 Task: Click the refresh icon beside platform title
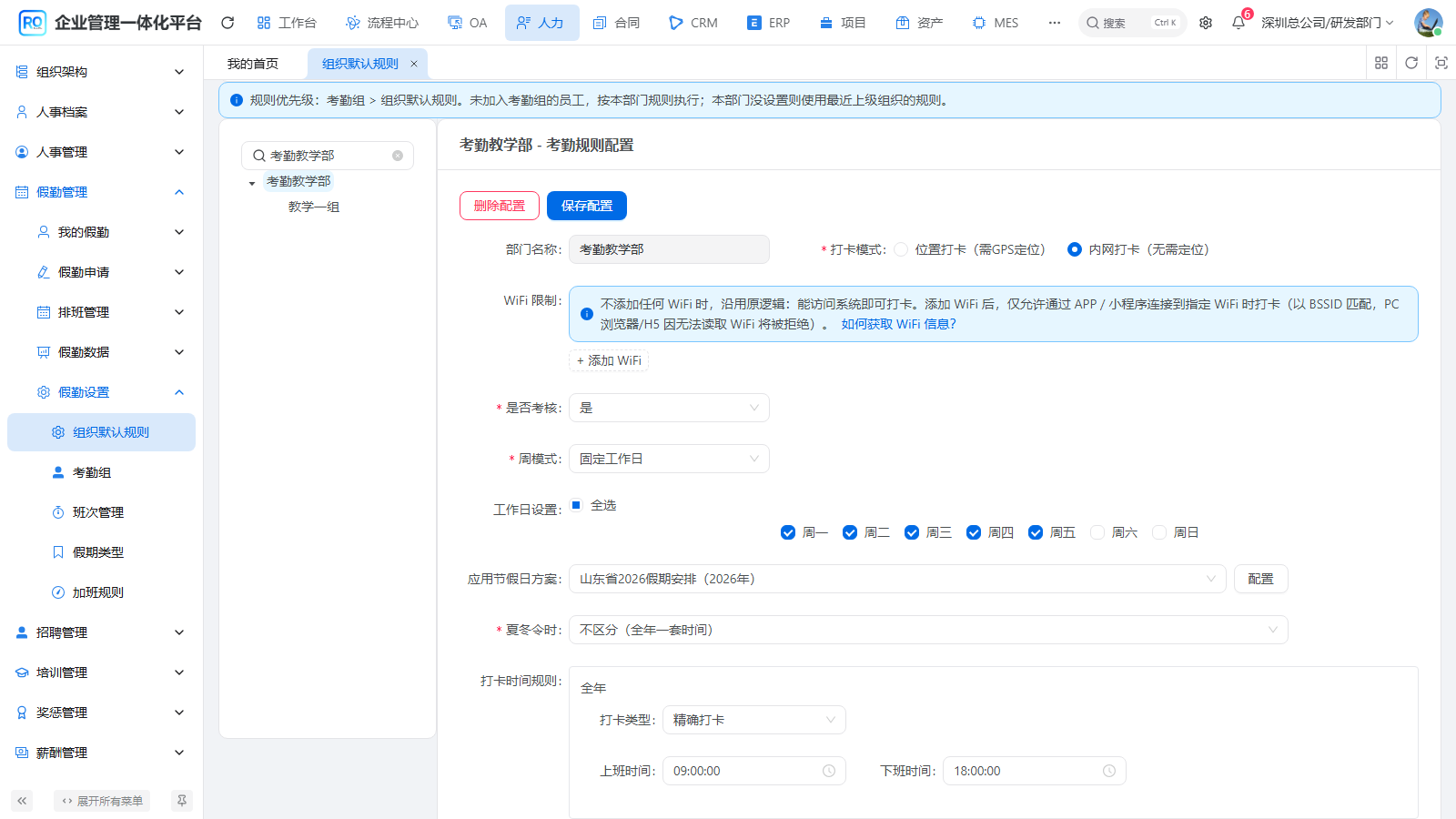click(227, 23)
